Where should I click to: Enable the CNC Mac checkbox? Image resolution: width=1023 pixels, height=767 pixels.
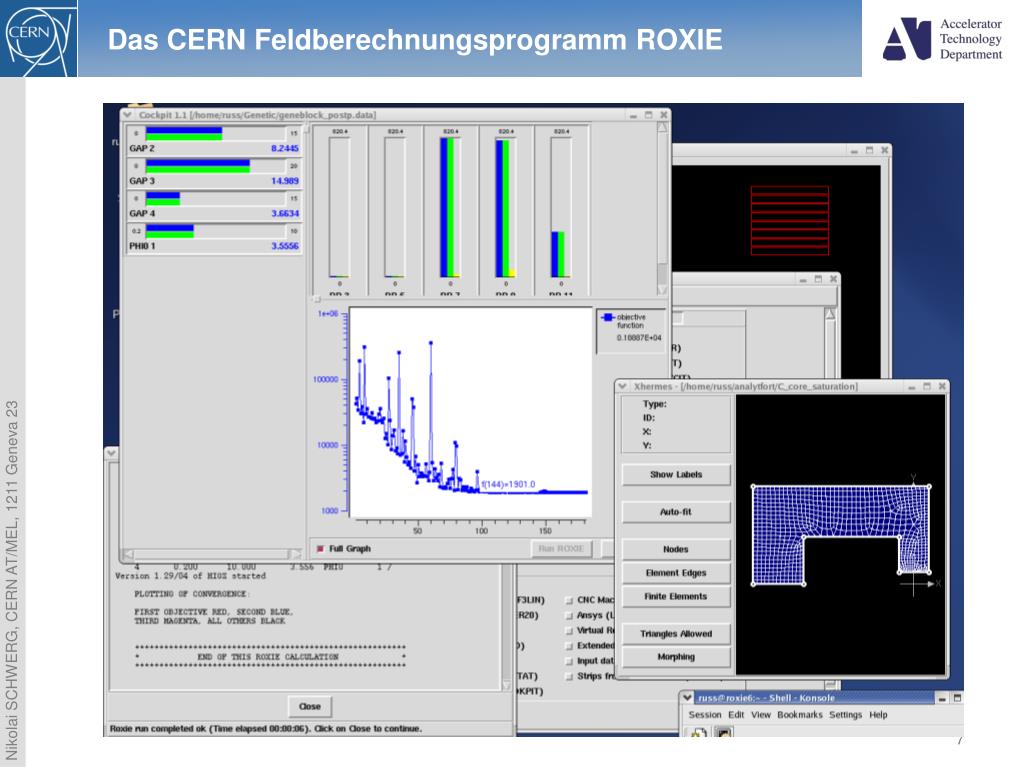coord(569,600)
